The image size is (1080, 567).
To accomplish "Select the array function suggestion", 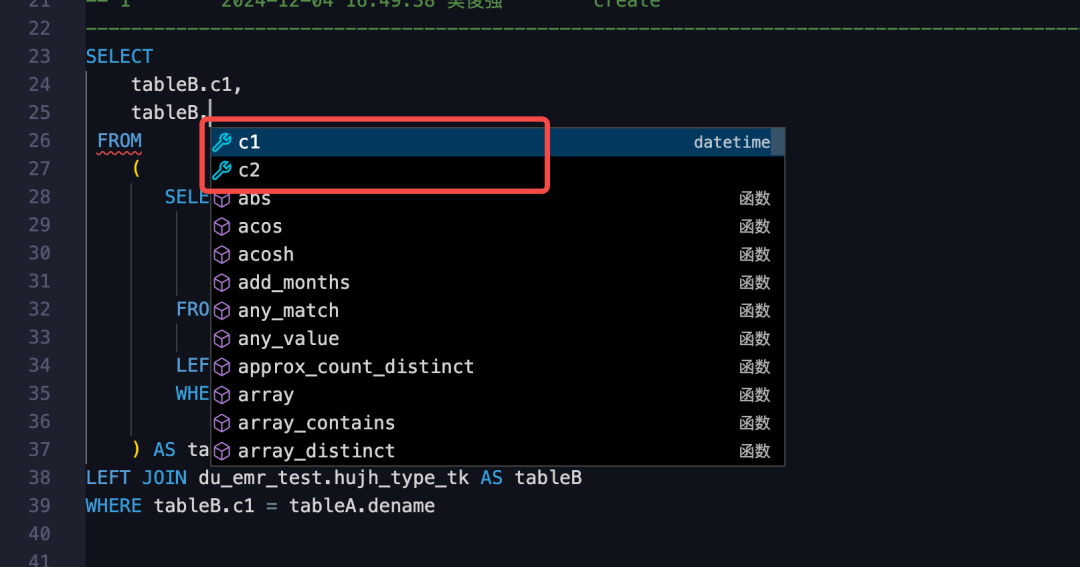I will 265,395.
